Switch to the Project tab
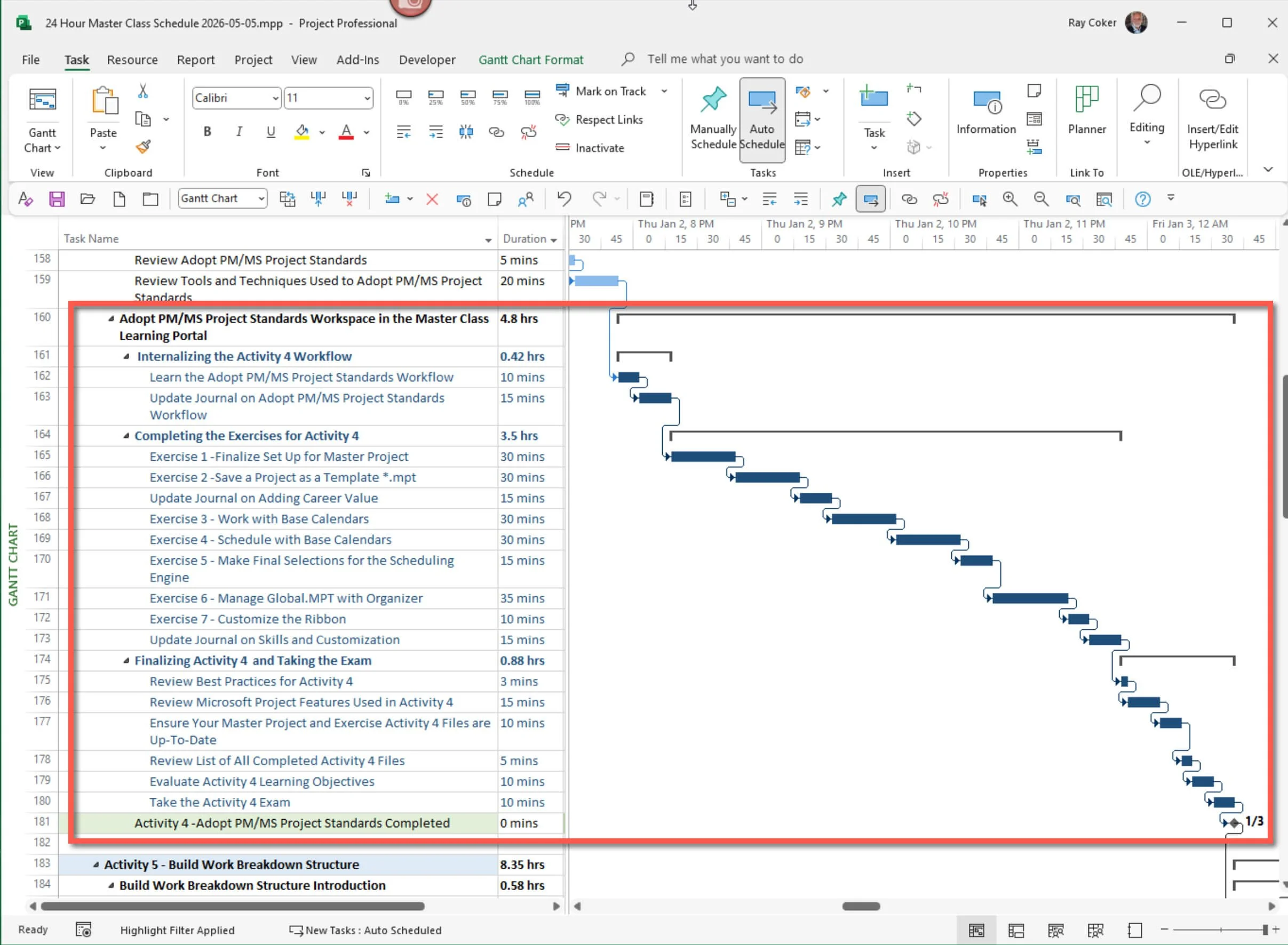Image resolution: width=1288 pixels, height=945 pixels. tap(253, 60)
